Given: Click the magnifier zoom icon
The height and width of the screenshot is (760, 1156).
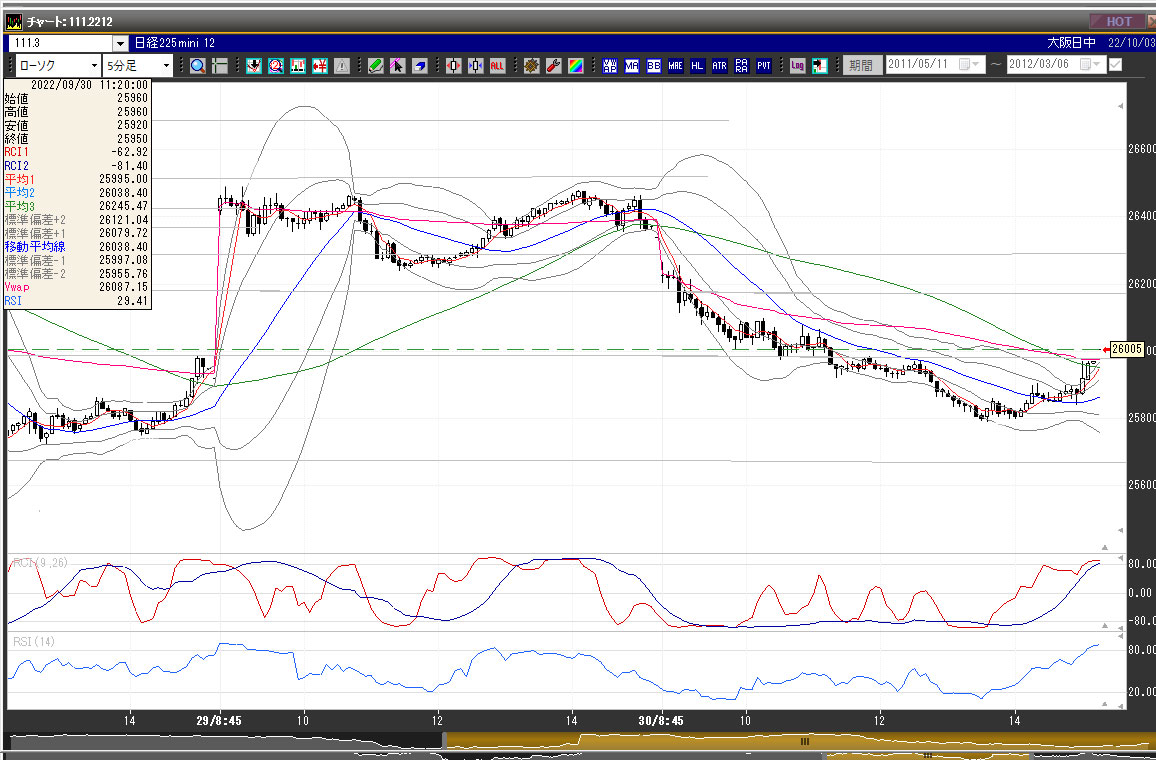Looking at the screenshot, I should pyautogui.click(x=198, y=66).
